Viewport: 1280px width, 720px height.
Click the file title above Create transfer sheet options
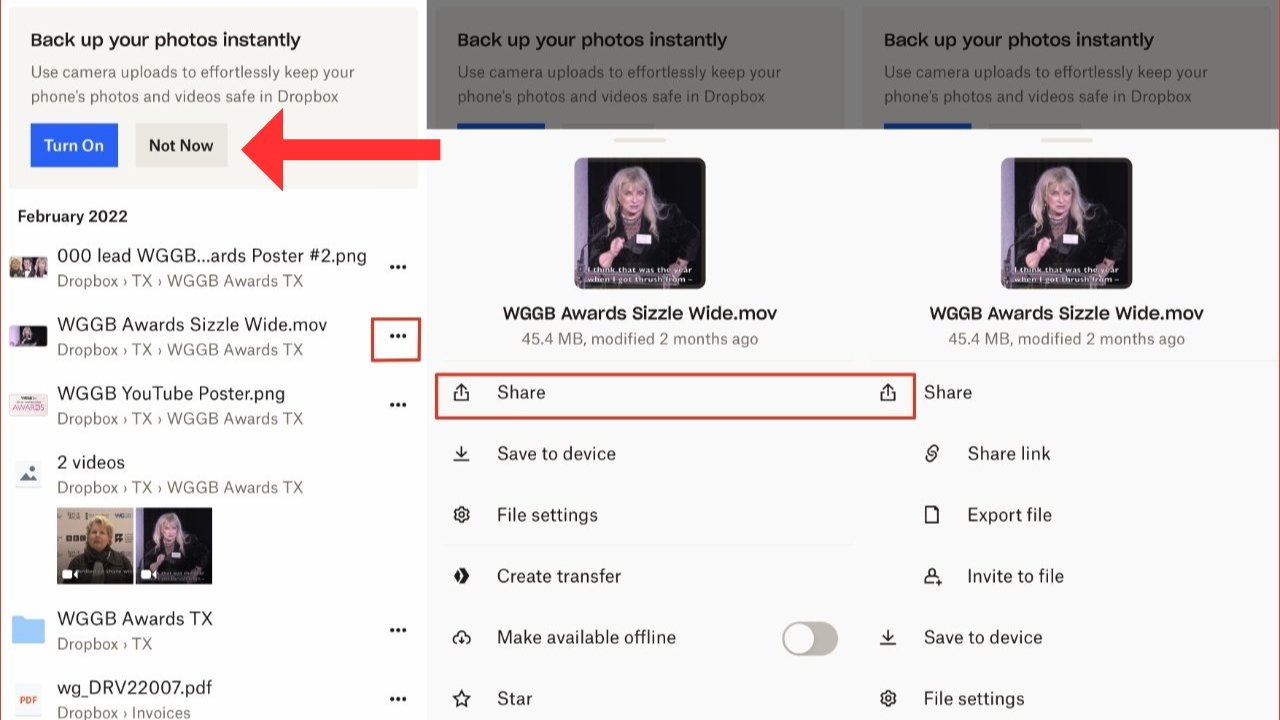coord(640,313)
